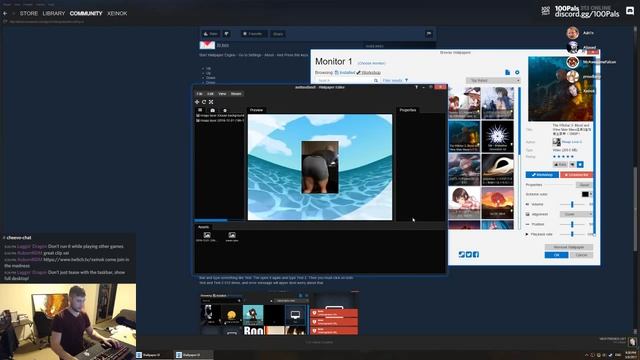Go back using Steam's back arrow
Viewport: 640px width, 360px height.
point(5,13)
